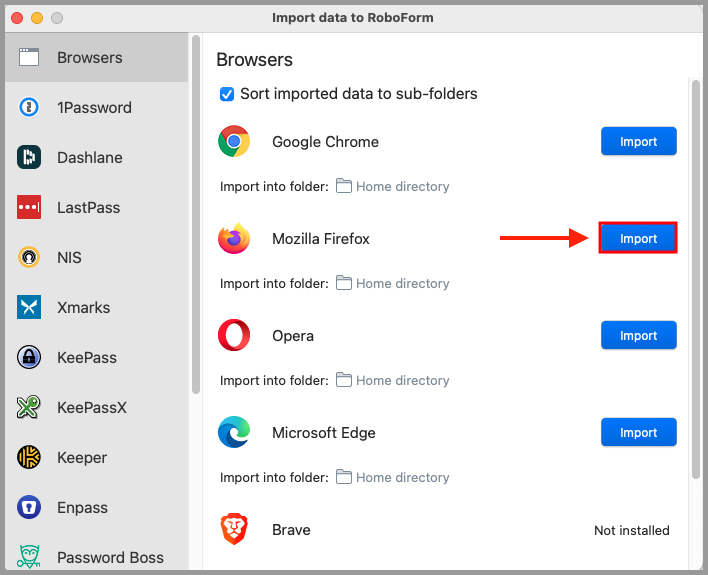The width and height of the screenshot is (708, 575).
Task: Open the KeePassX import category
Action: click(97, 407)
